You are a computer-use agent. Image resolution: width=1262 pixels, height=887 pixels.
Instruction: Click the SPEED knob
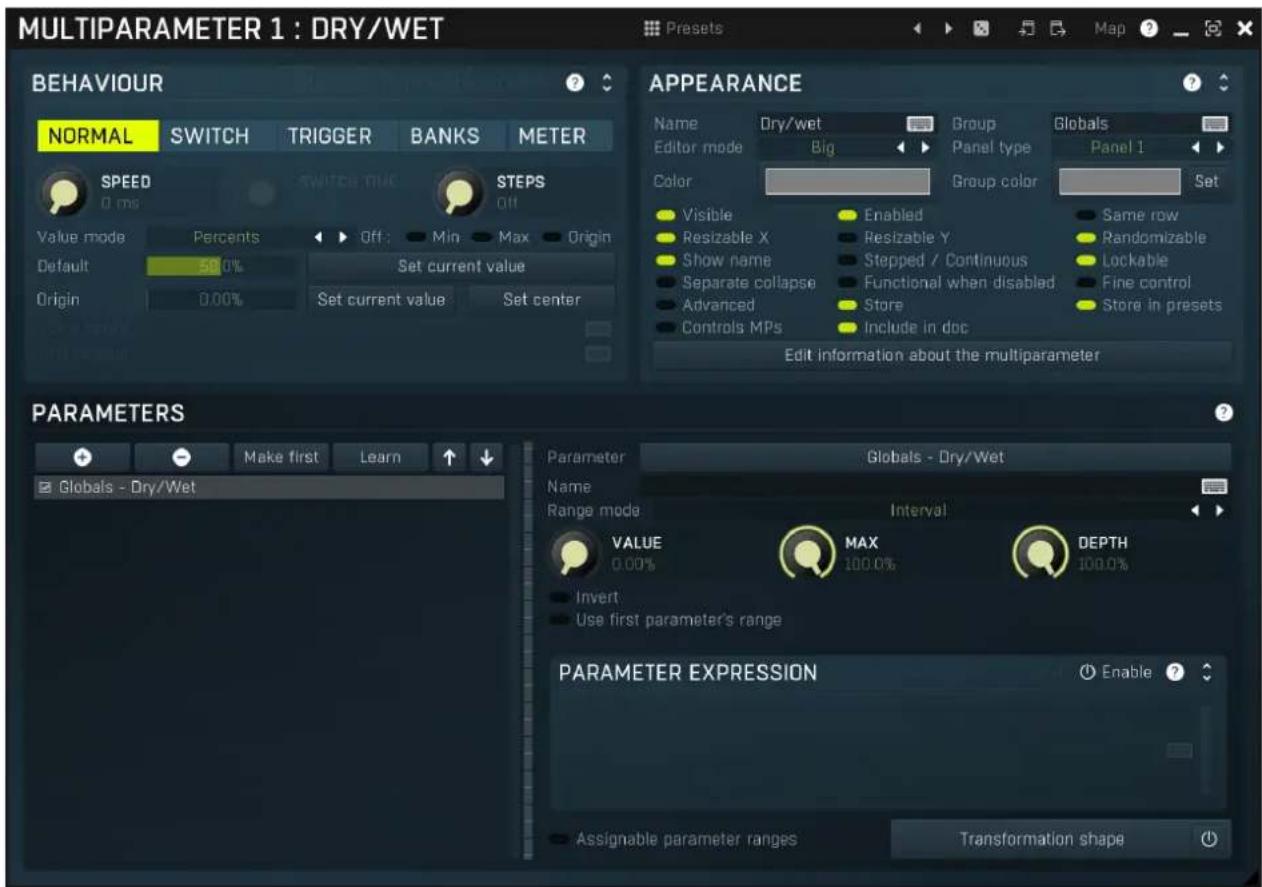pyautogui.click(x=63, y=194)
